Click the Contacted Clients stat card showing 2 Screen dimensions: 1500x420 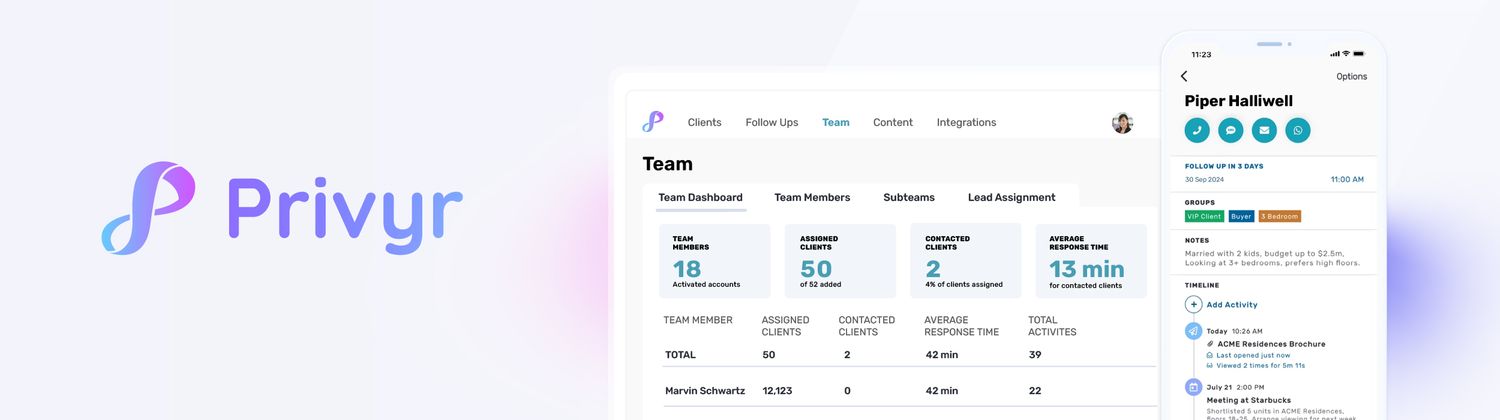point(966,261)
